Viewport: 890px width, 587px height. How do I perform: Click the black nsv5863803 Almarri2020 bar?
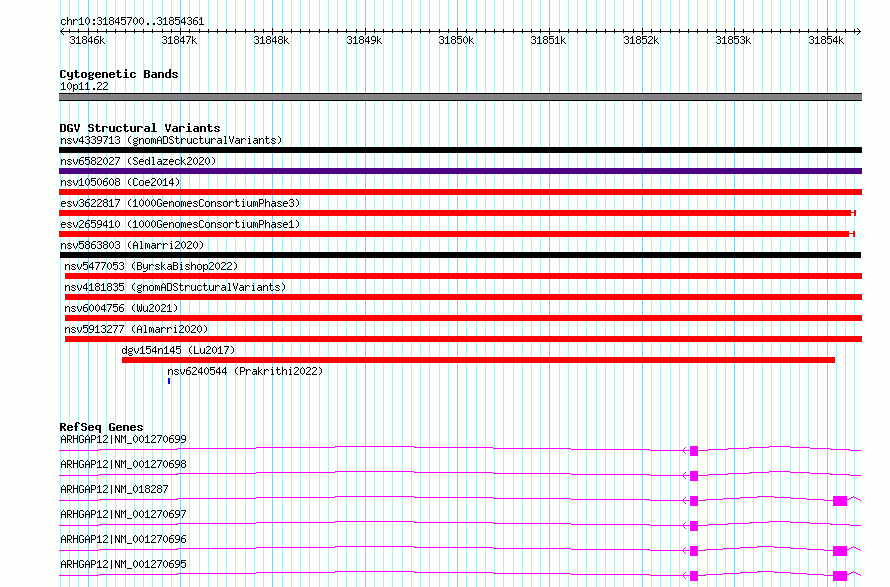460,255
